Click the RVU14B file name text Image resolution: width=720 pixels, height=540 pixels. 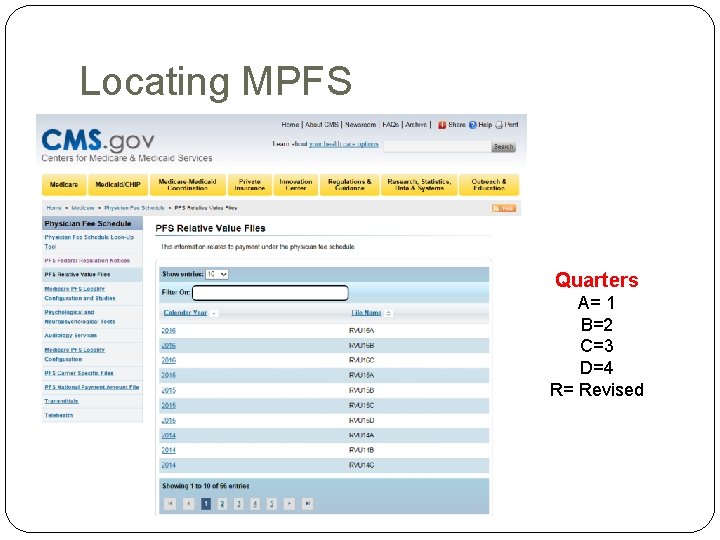pos(361,450)
